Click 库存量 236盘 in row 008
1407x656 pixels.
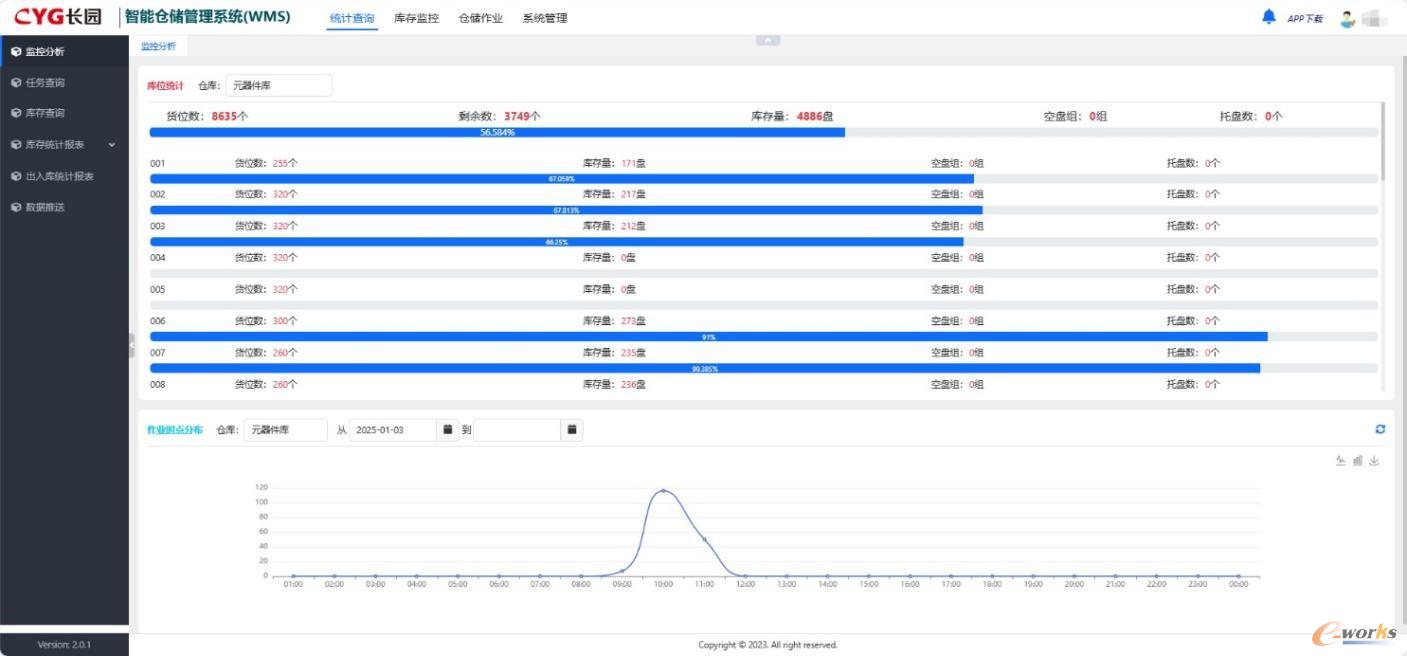click(615, 385)
